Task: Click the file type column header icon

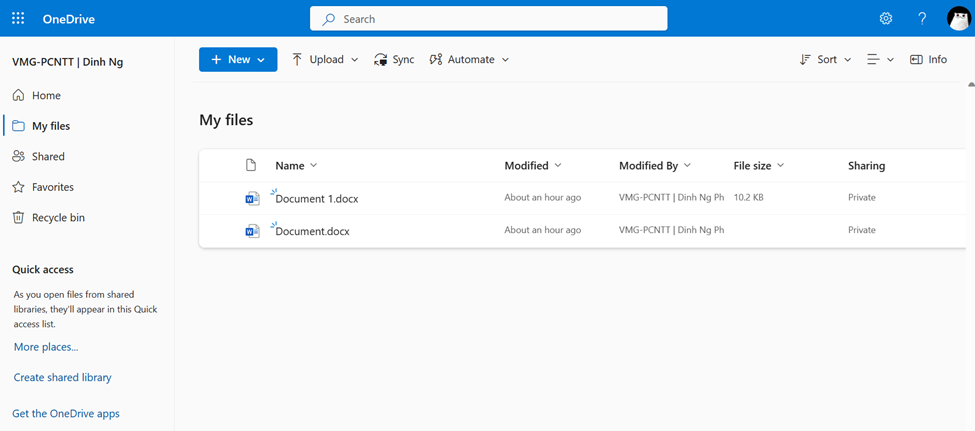Action: (x=251, y=165)
